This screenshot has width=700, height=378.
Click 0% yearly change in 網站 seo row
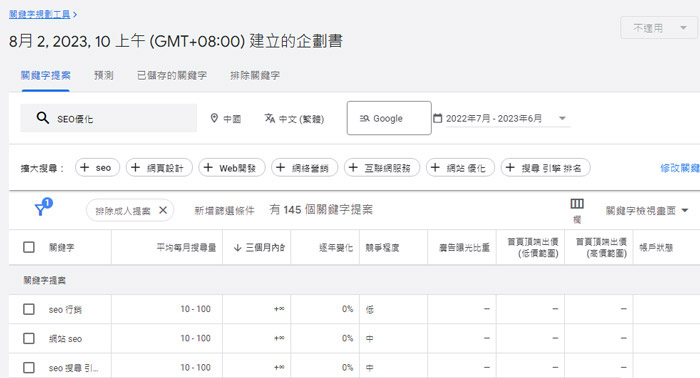point(347,338)
